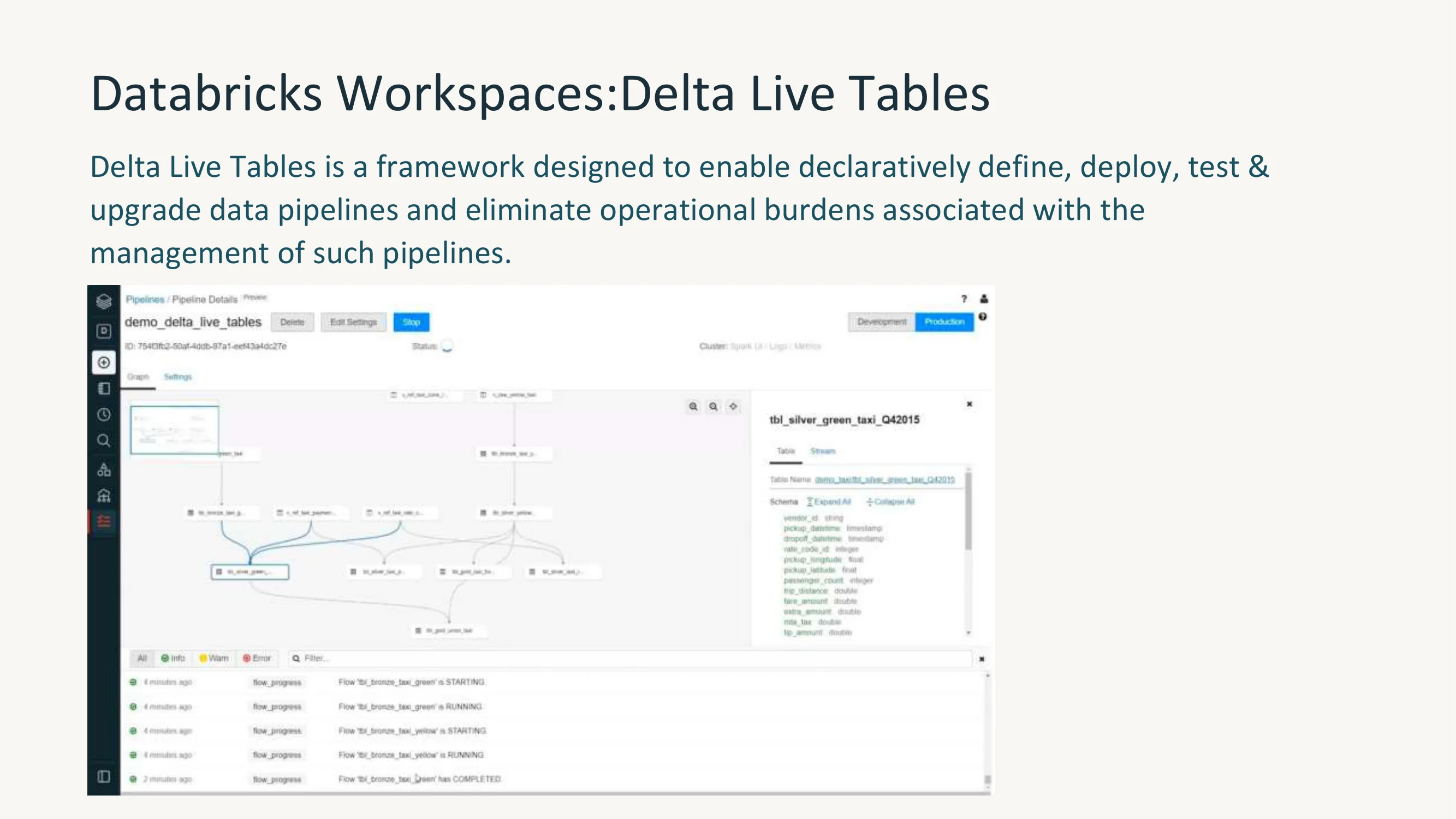The width and height of the screenshot is (1456, 819).
Task: Switch pipeline mode to Development
Action: [882, 322]
